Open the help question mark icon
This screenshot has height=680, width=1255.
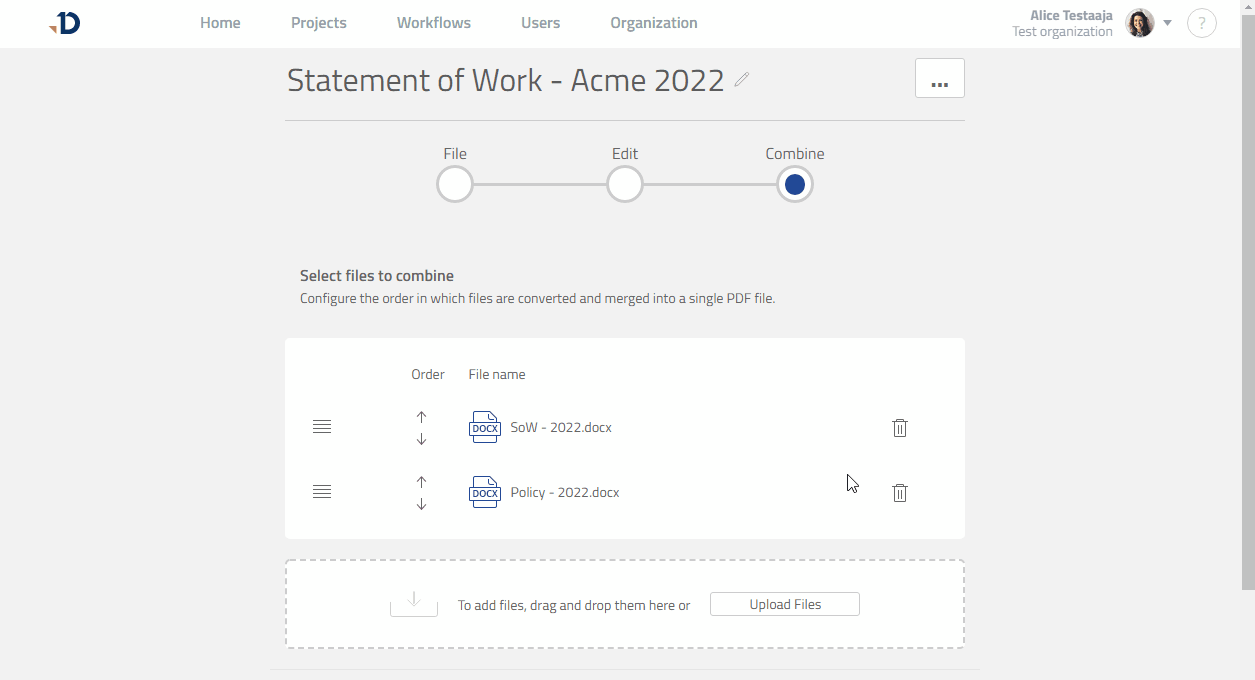pyautogui.click(x=1201, y=23)
